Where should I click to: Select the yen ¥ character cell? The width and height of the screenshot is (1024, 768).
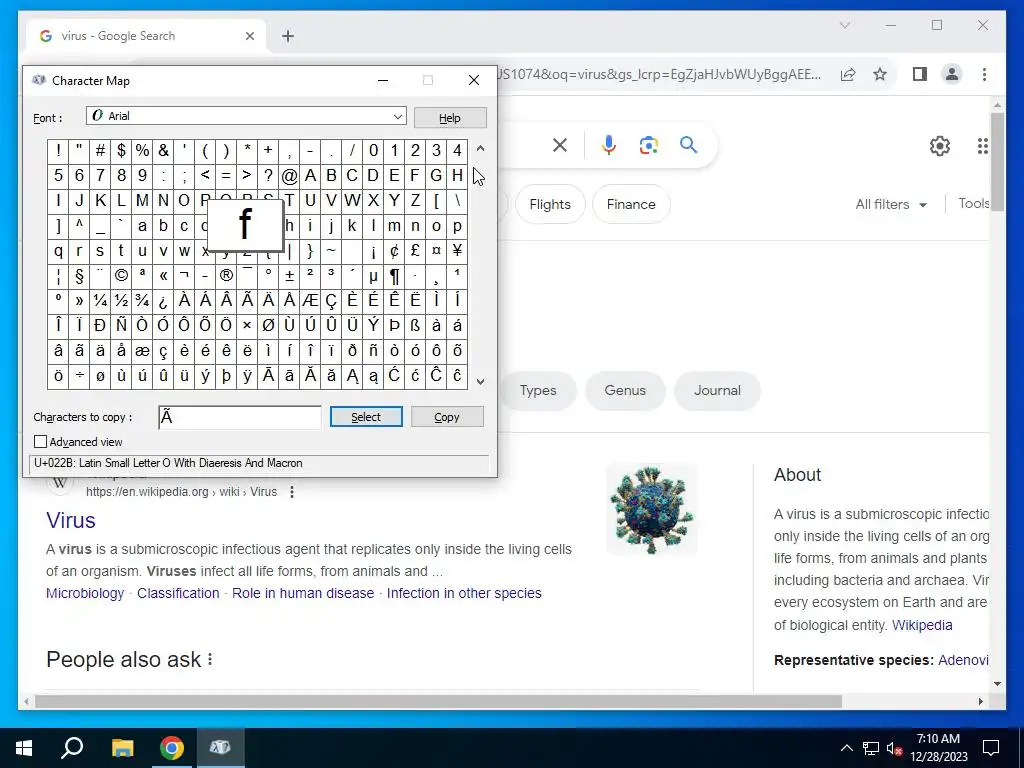[x=457, y=251]
